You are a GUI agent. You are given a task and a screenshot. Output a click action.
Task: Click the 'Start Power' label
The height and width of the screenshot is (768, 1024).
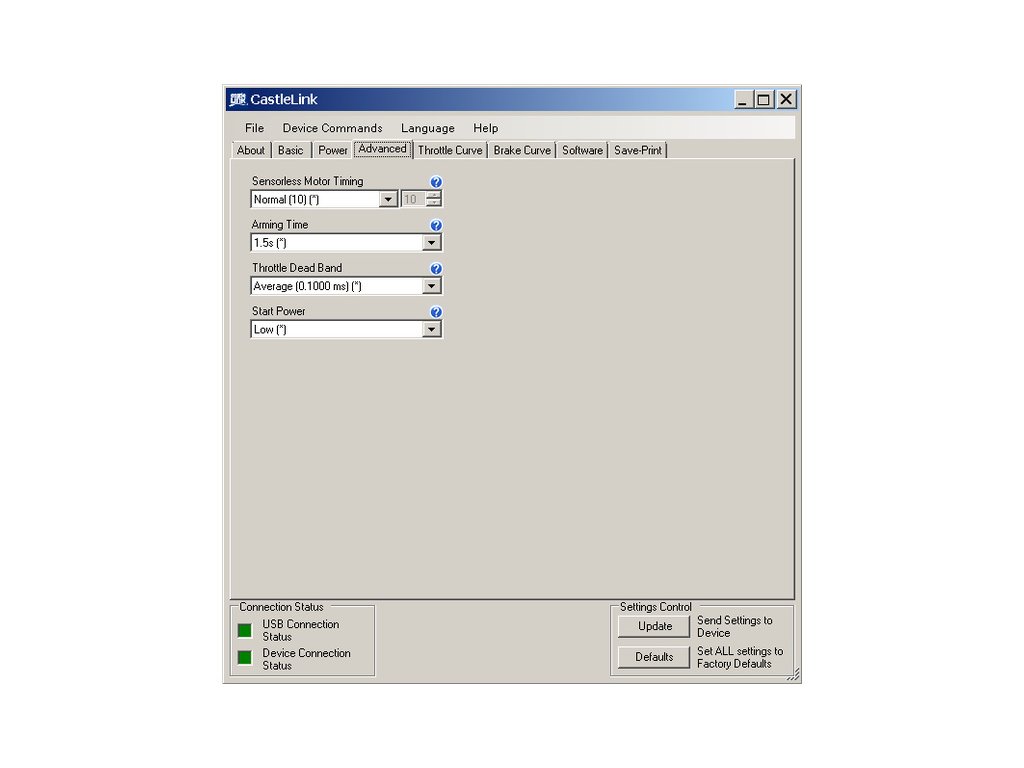[278, 312]
